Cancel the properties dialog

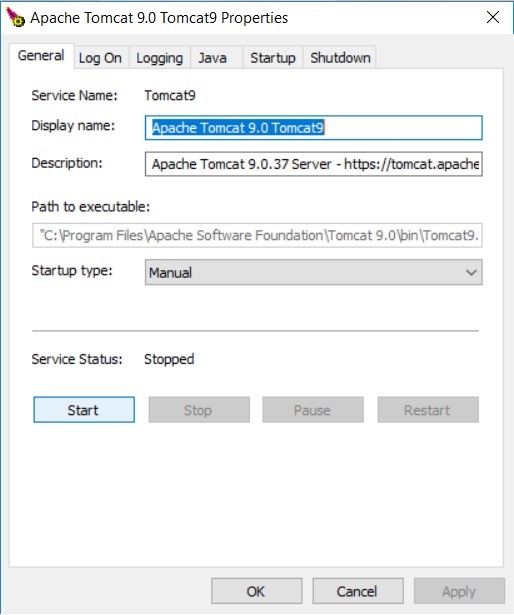(358, 591)
